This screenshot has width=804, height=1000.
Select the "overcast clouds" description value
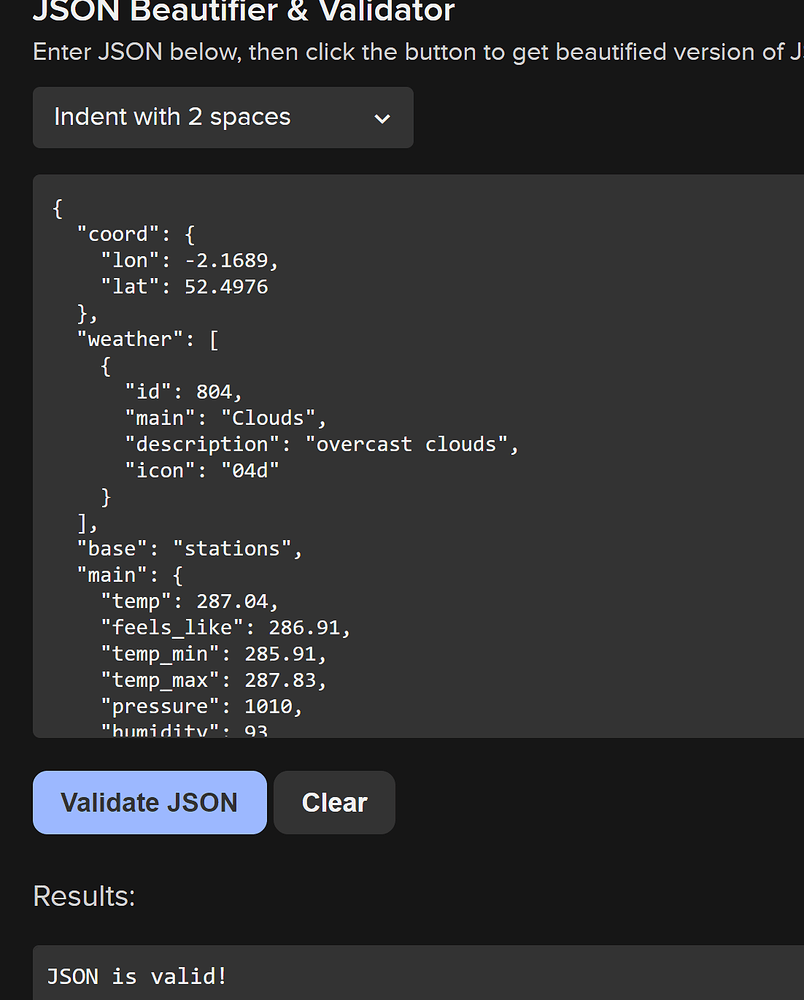[x=410, y=443]
